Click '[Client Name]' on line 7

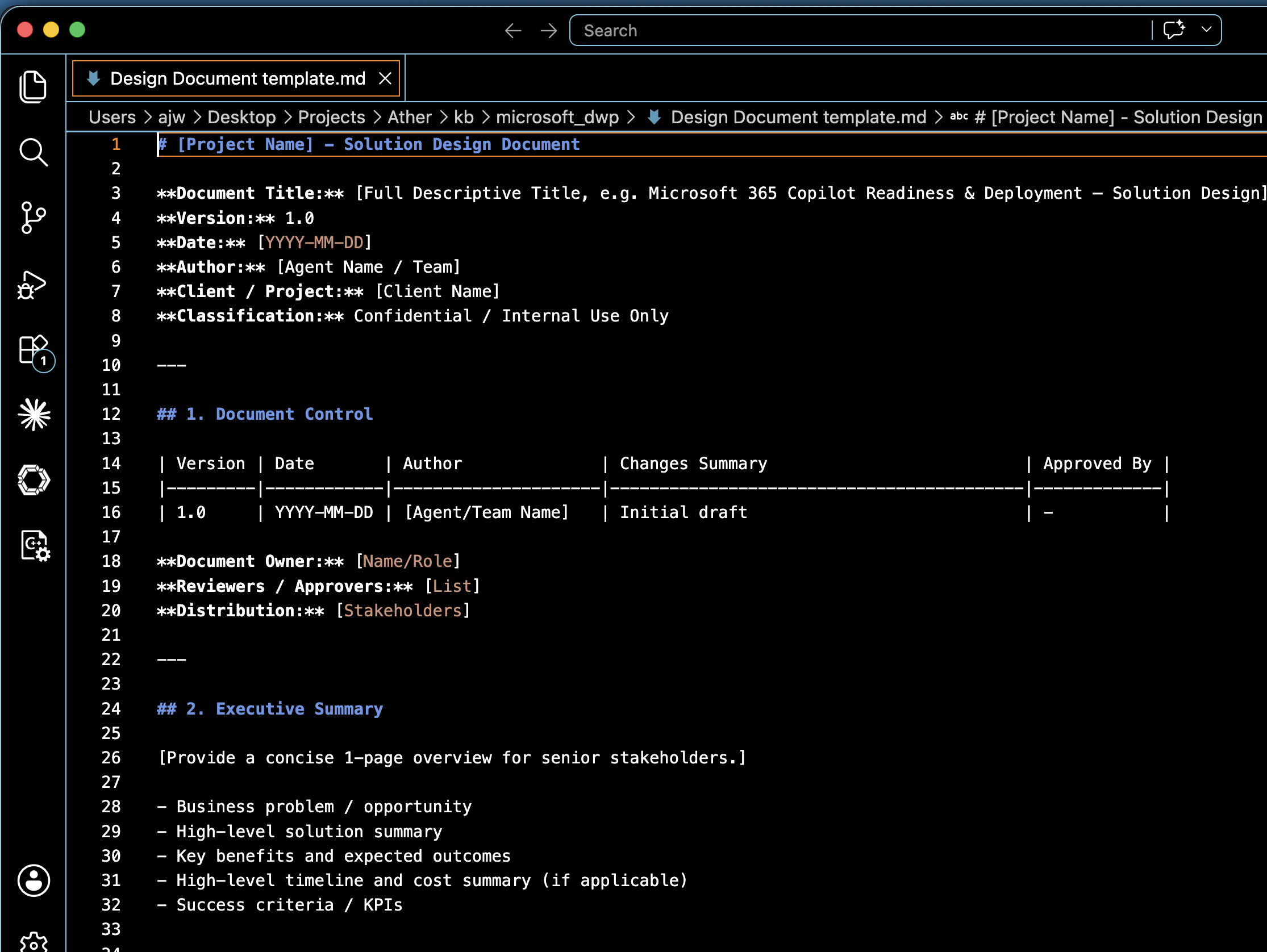point(437,291)
